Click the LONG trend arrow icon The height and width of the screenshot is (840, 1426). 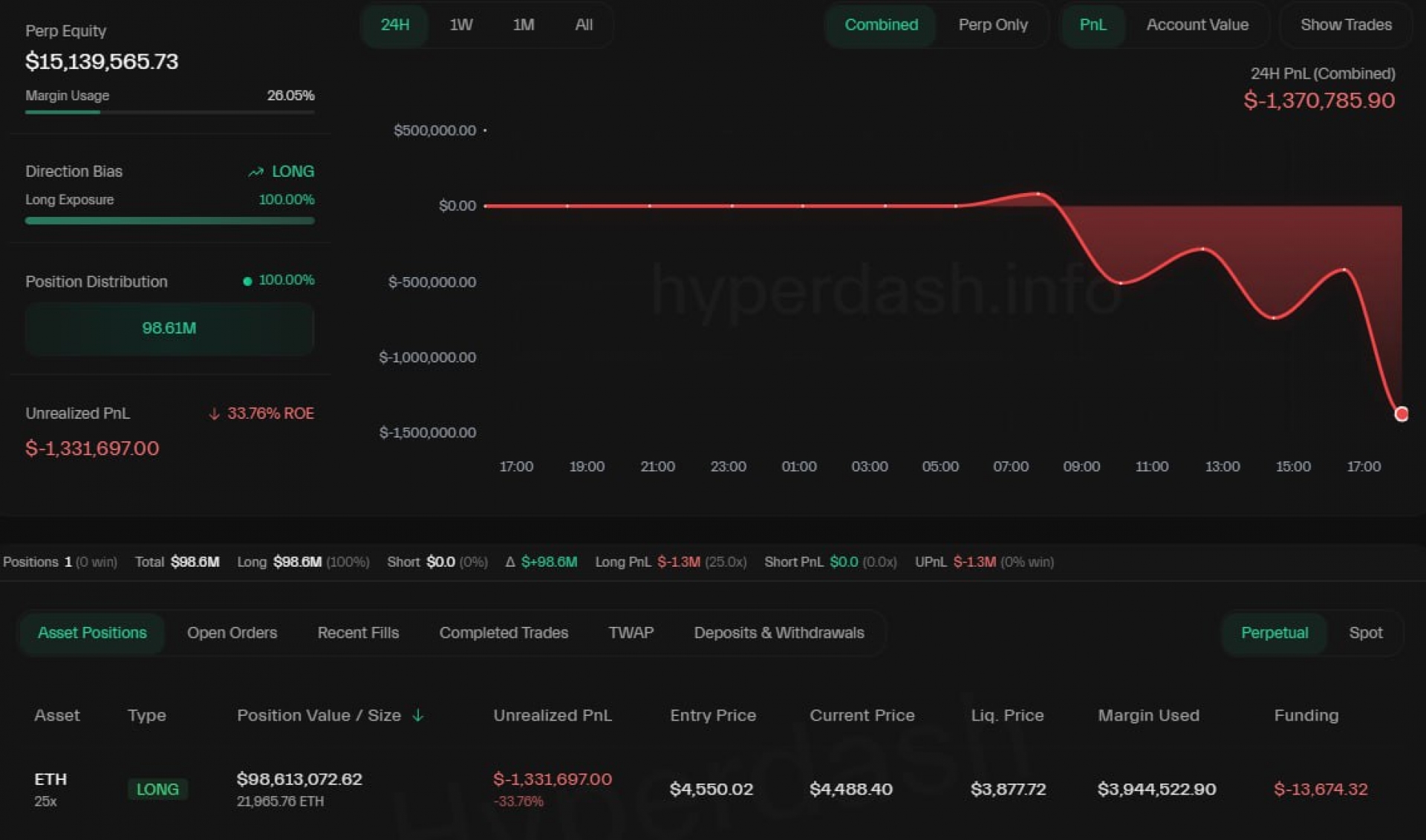click(x=255, y=172)
